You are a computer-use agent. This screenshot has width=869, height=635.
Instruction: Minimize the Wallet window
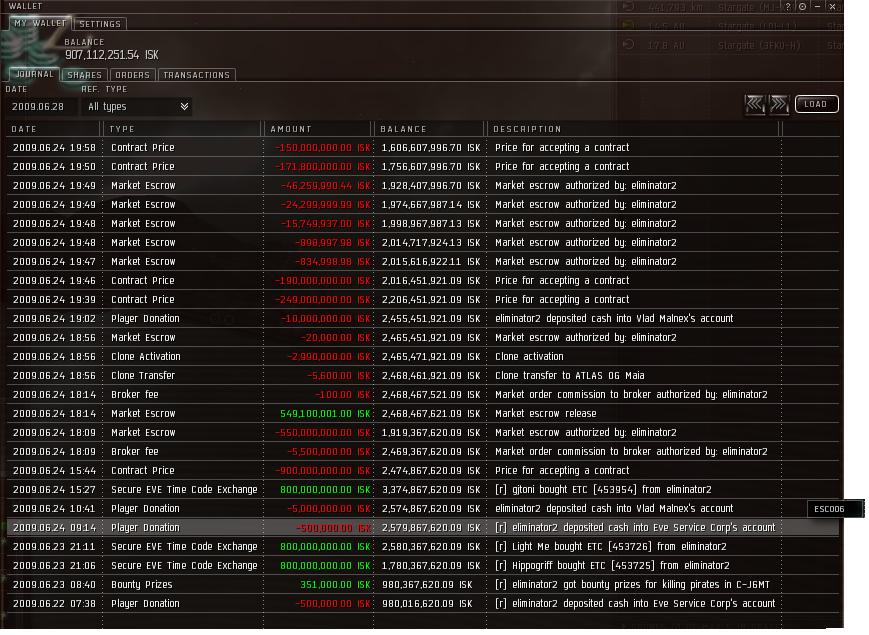[817, 7]
